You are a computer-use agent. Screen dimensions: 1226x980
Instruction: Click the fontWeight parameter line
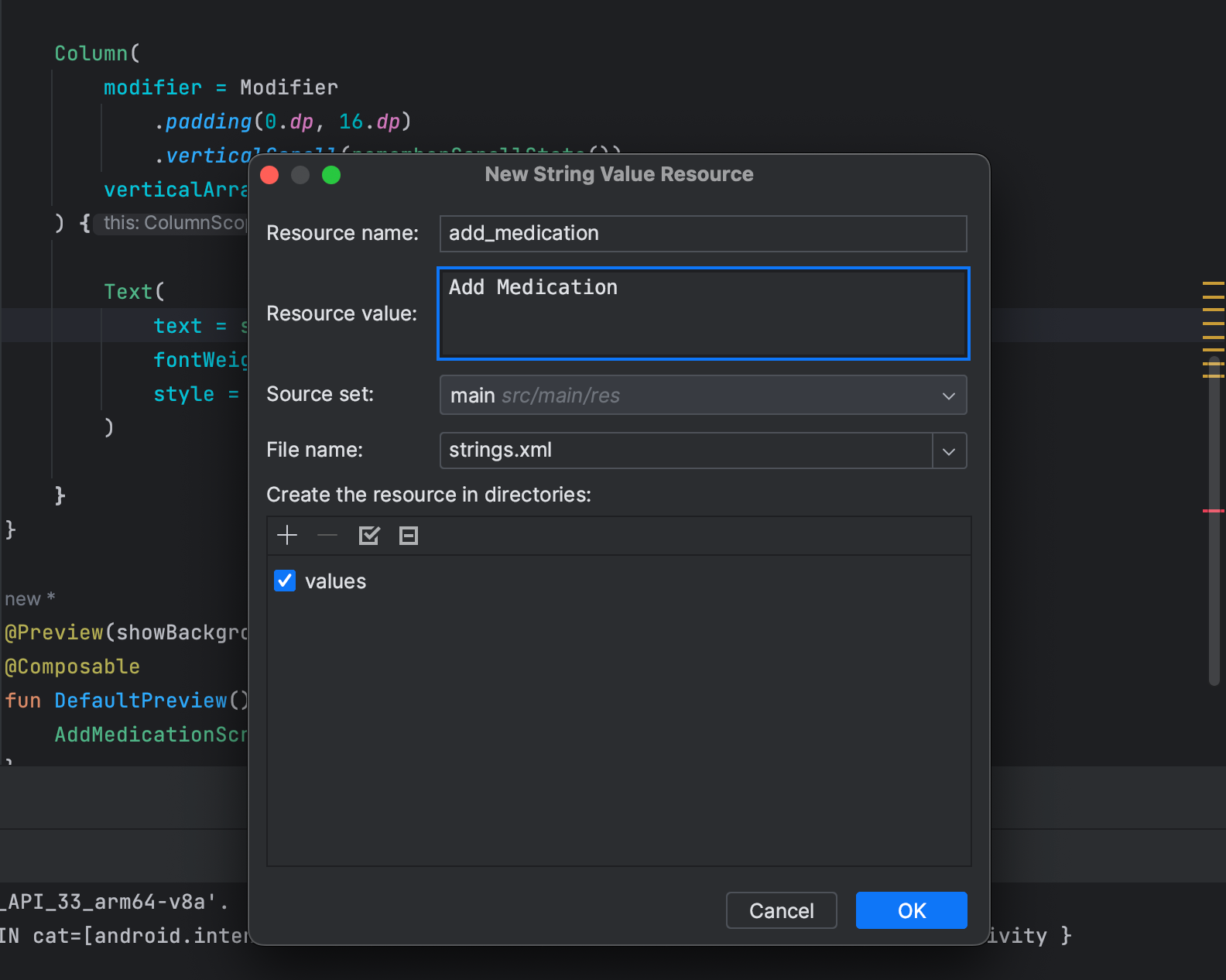[x=200, y=360]
